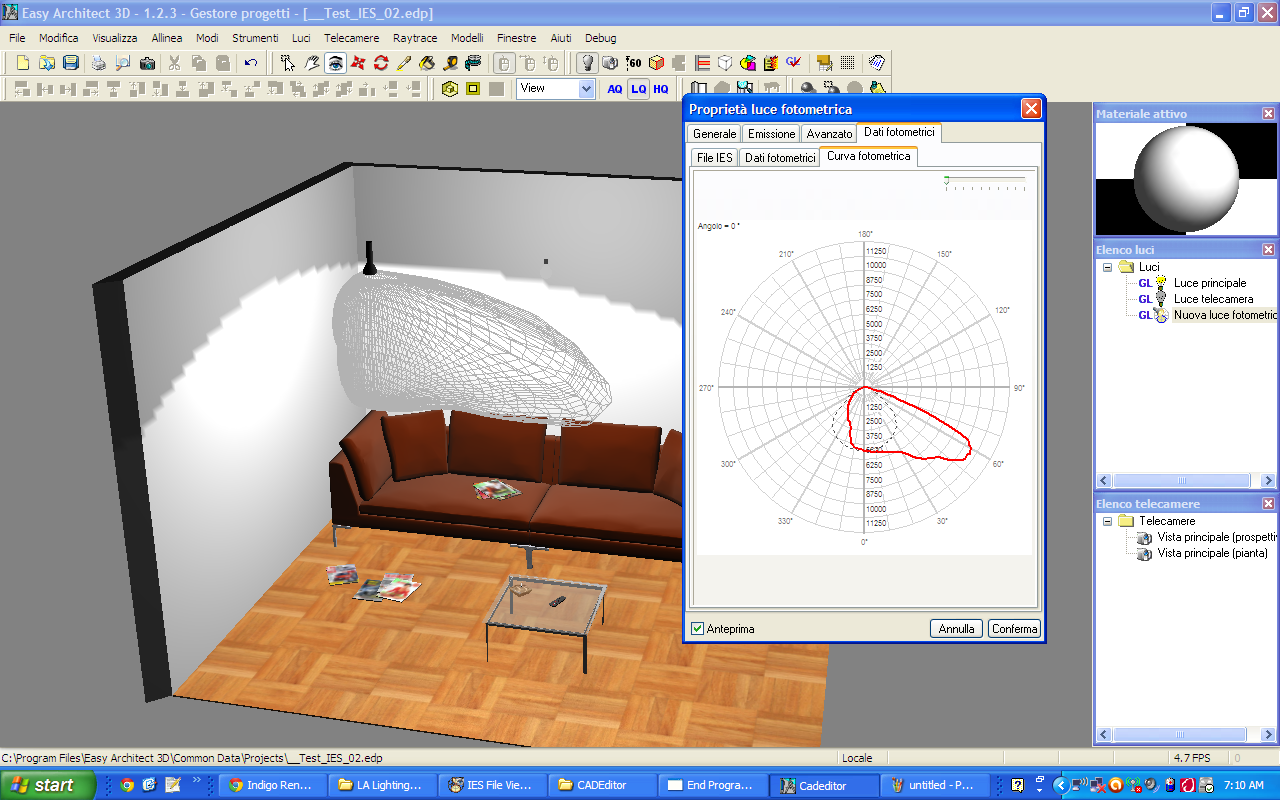Switch to the Emissione tab

point(771,134)
